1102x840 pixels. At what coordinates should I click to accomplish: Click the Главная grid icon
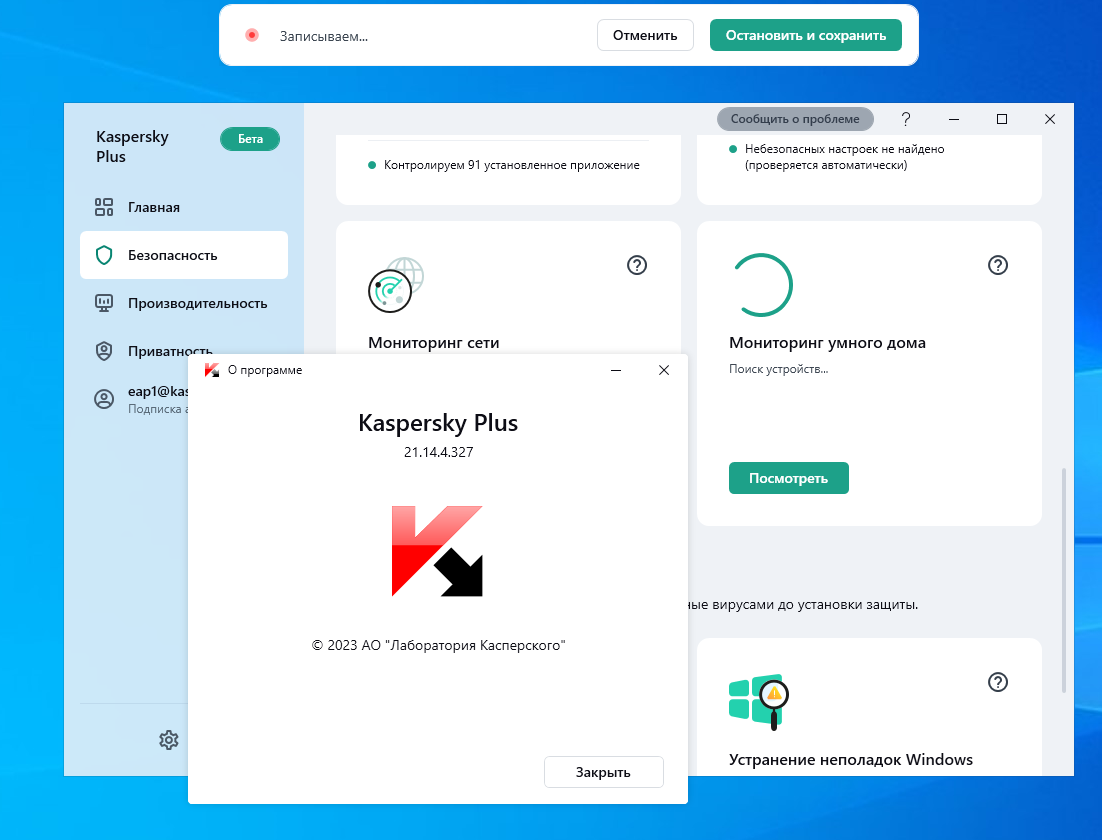(x=104, y=207)
